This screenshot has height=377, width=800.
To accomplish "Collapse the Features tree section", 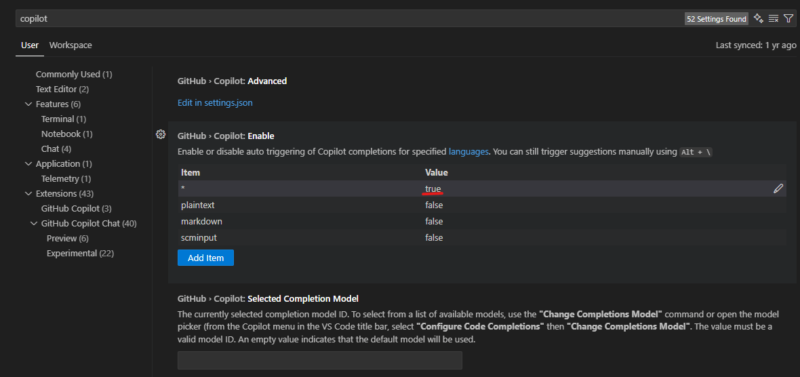I will (28, 104).
